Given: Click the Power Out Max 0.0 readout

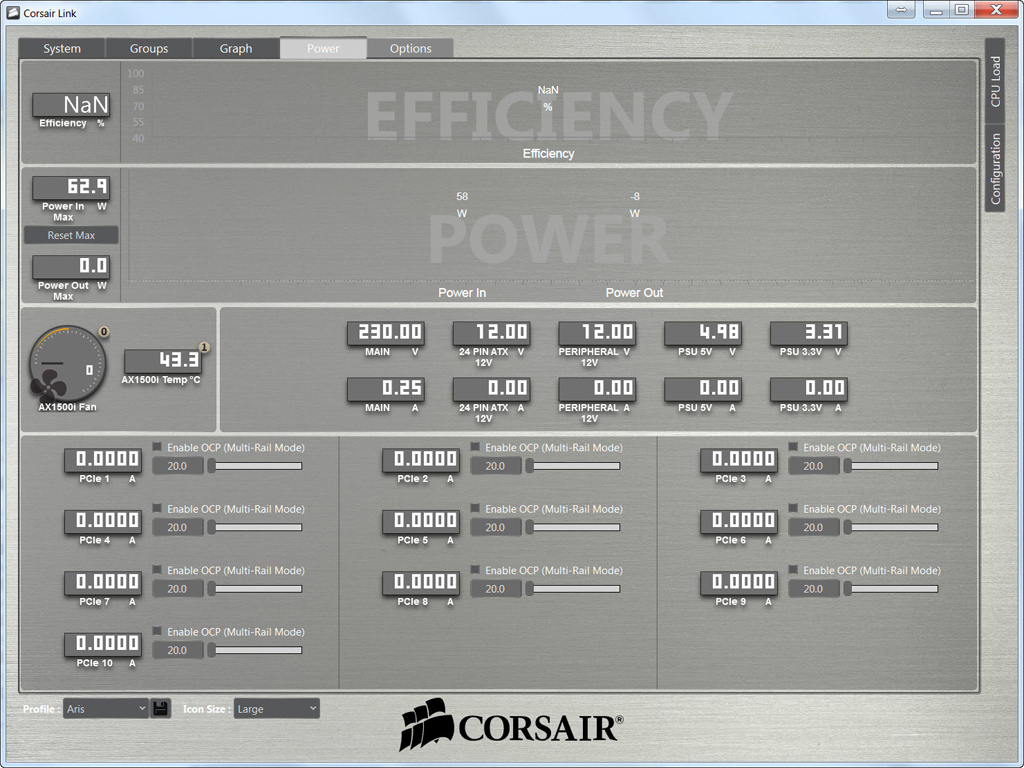Looking at the screenshot, I should (71, 266).
